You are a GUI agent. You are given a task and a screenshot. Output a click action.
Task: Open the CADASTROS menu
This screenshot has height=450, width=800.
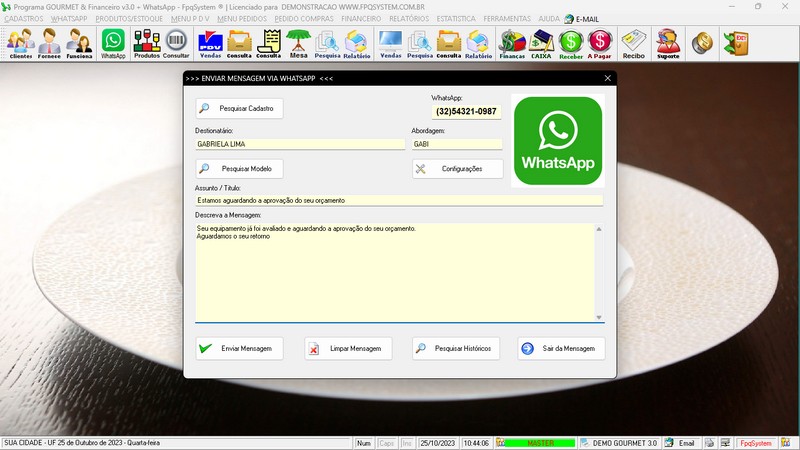[x=23, y=19]
